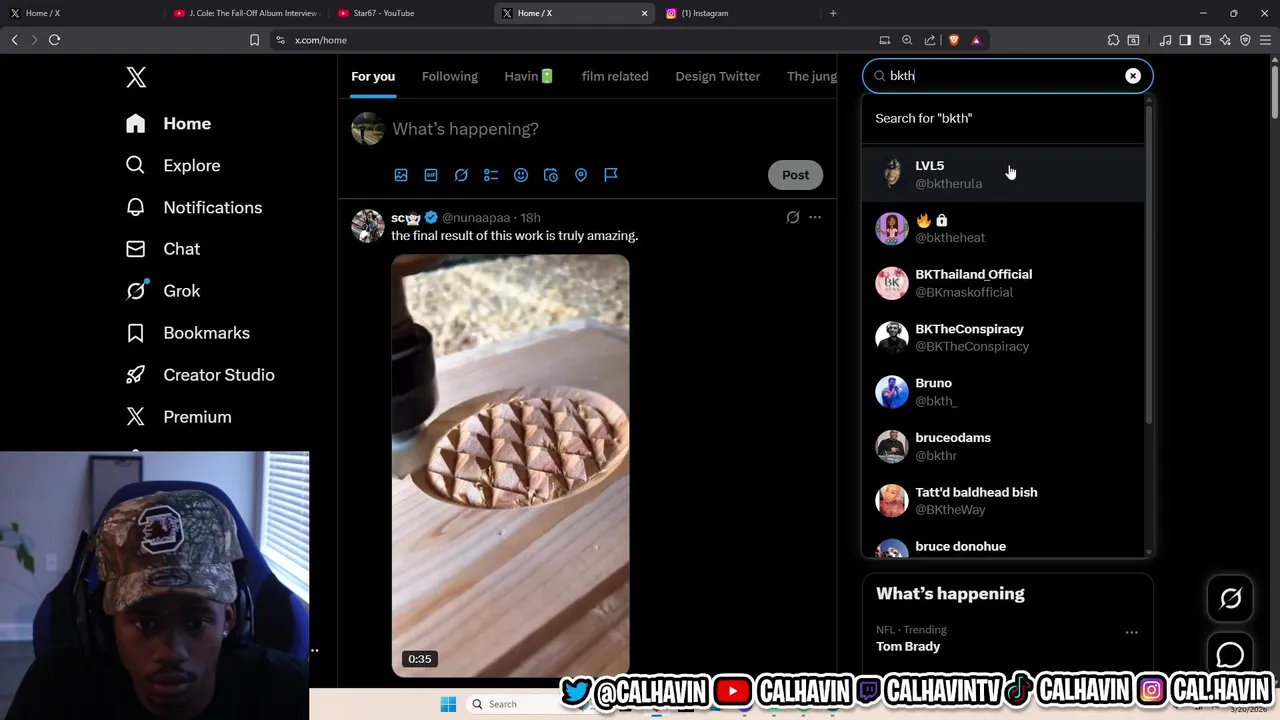Click the Post button
The image size is (1280, 720).
point(795,175)
